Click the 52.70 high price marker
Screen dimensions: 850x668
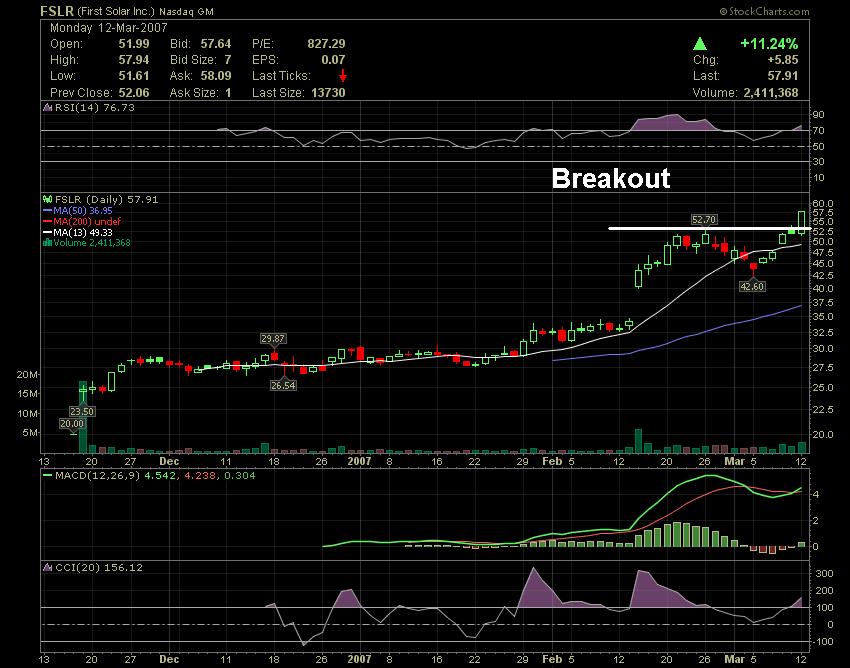[704, 220]
